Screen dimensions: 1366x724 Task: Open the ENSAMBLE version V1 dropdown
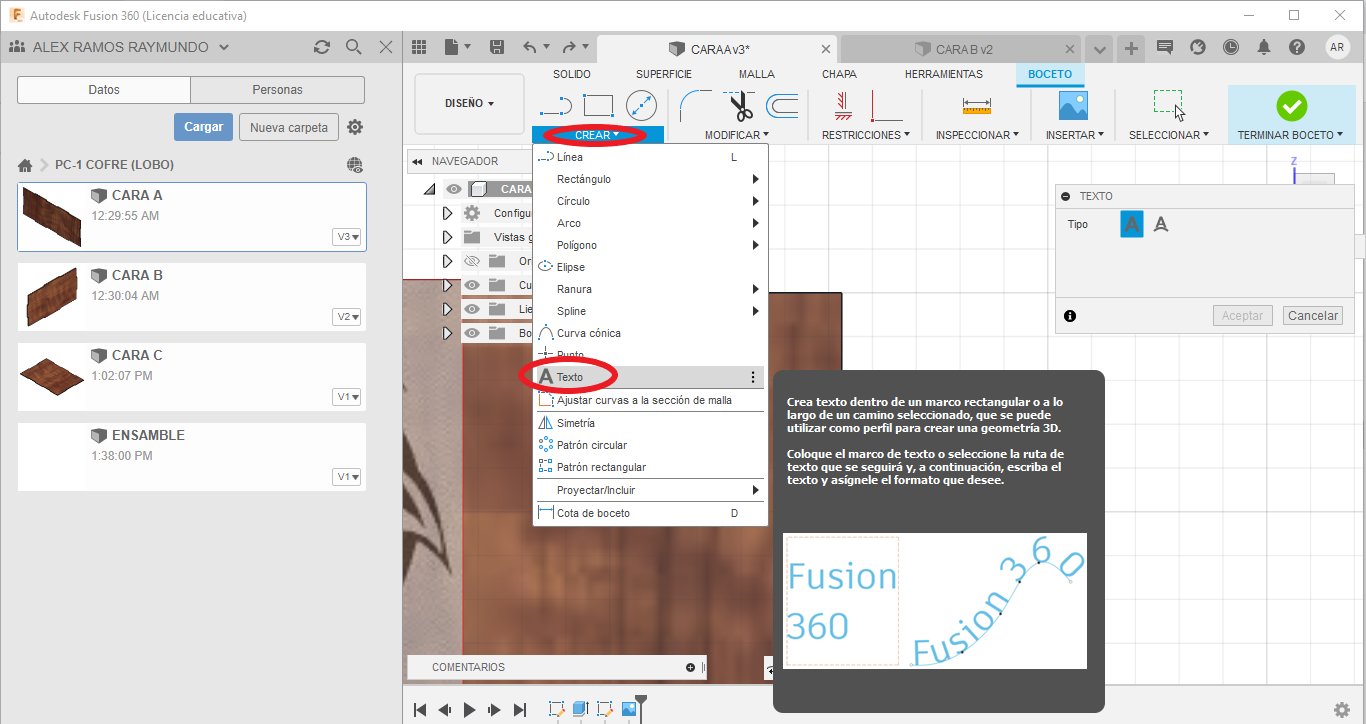click(348, 477)
